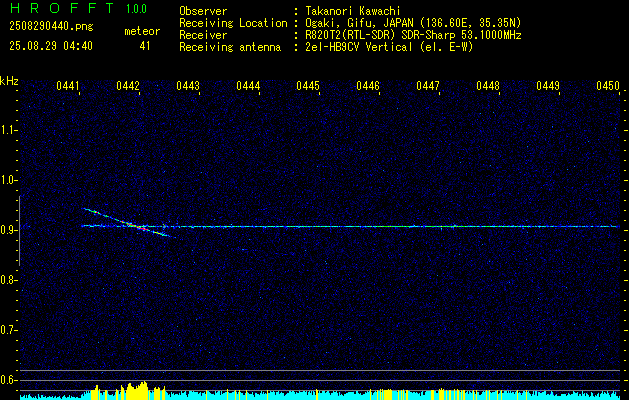Click the meteor count 41

144,46
